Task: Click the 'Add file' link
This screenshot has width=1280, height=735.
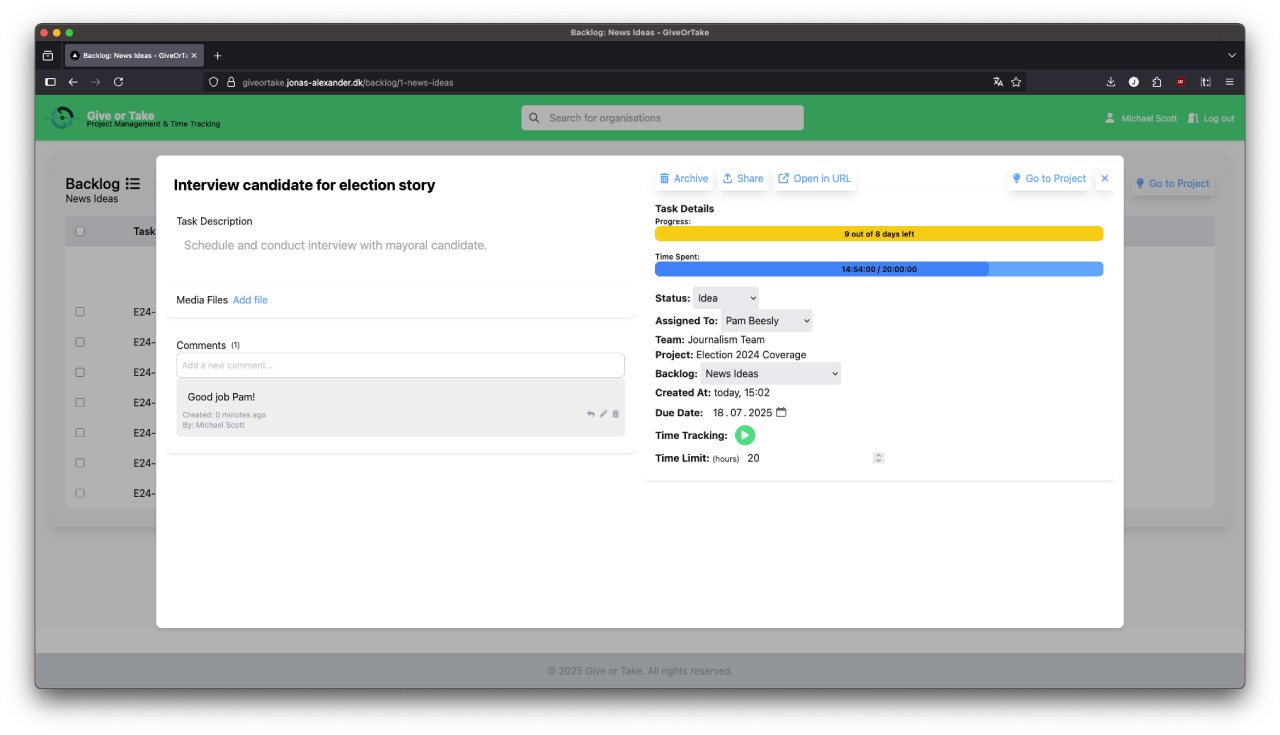Action: point(250,300)
